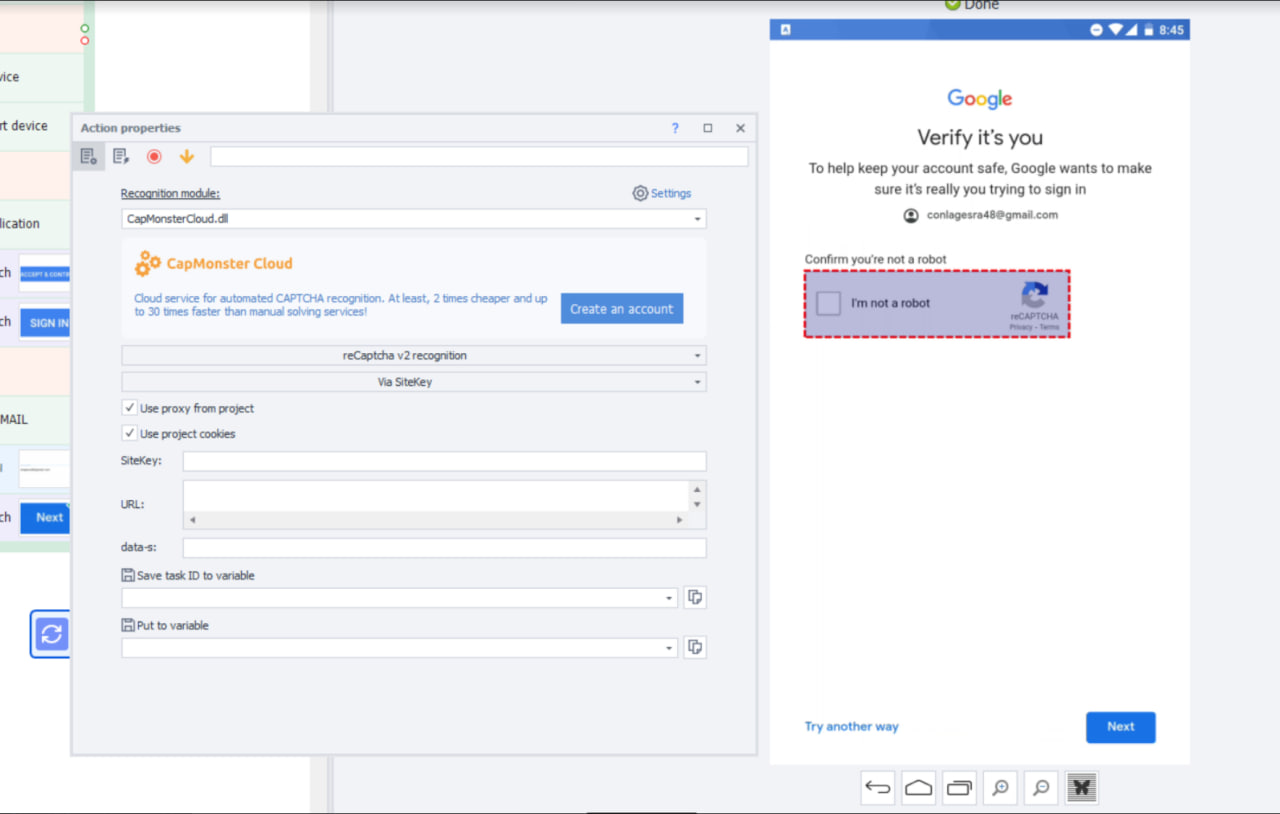Click the blue refresh action block
Viewport: 1280px width, 814px height.
(x=51, y=633)
